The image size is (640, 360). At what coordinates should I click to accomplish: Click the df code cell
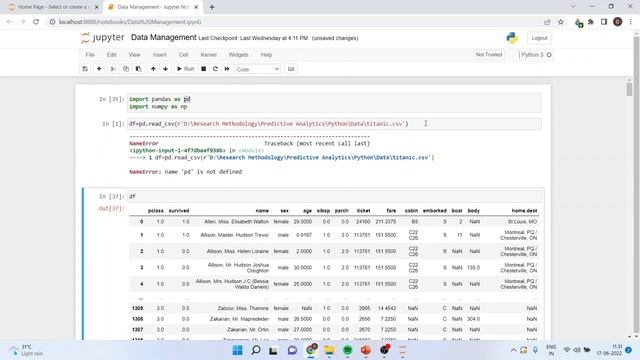(334, 196)
